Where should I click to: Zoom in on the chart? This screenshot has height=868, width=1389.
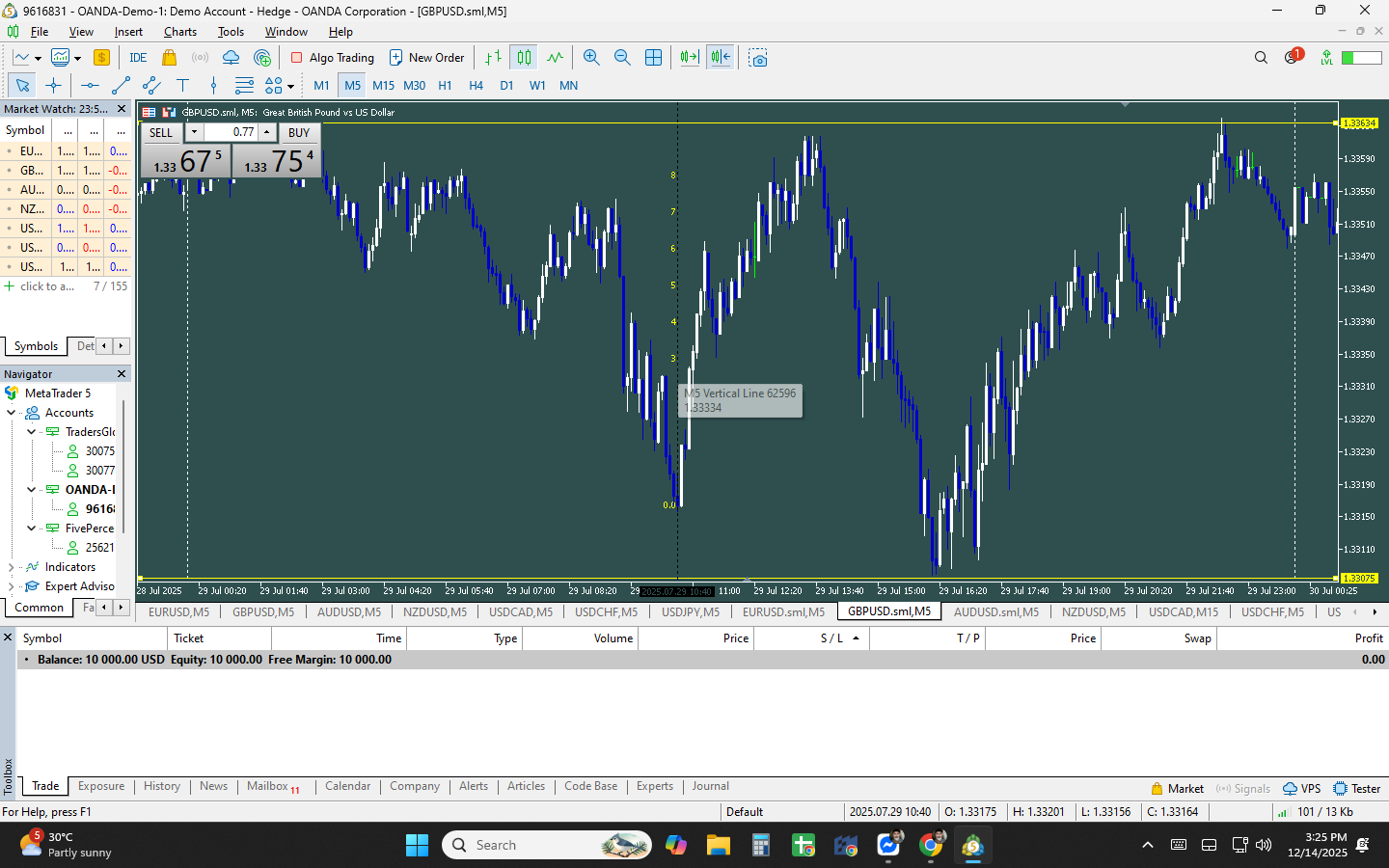tap(591, 58)
